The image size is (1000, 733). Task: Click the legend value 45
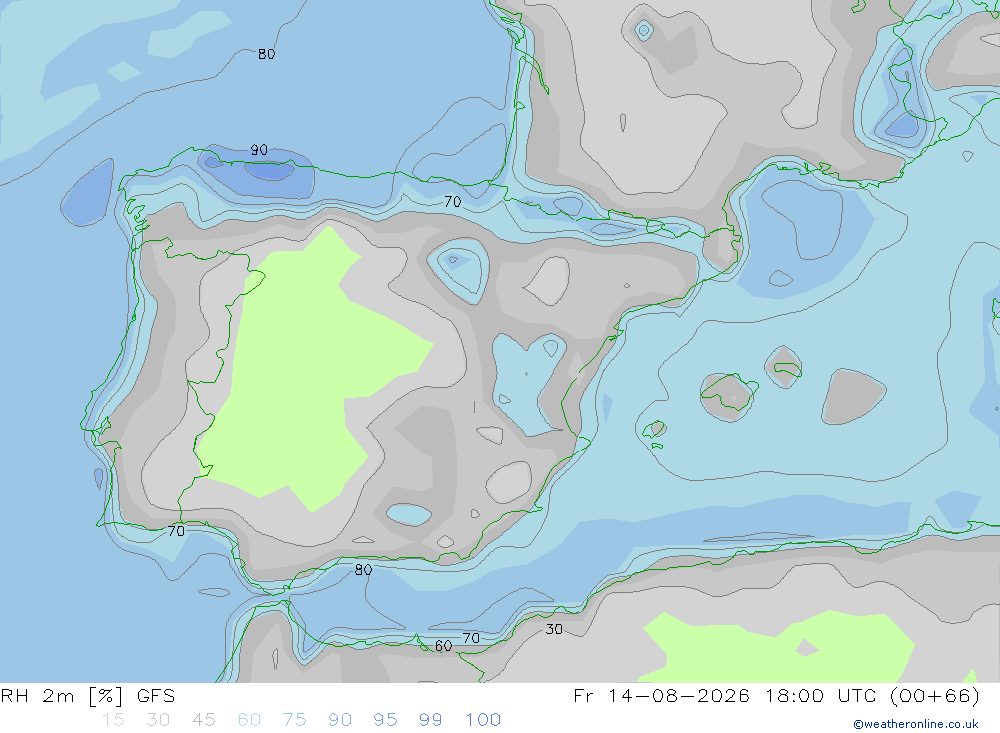click(203, 720)
